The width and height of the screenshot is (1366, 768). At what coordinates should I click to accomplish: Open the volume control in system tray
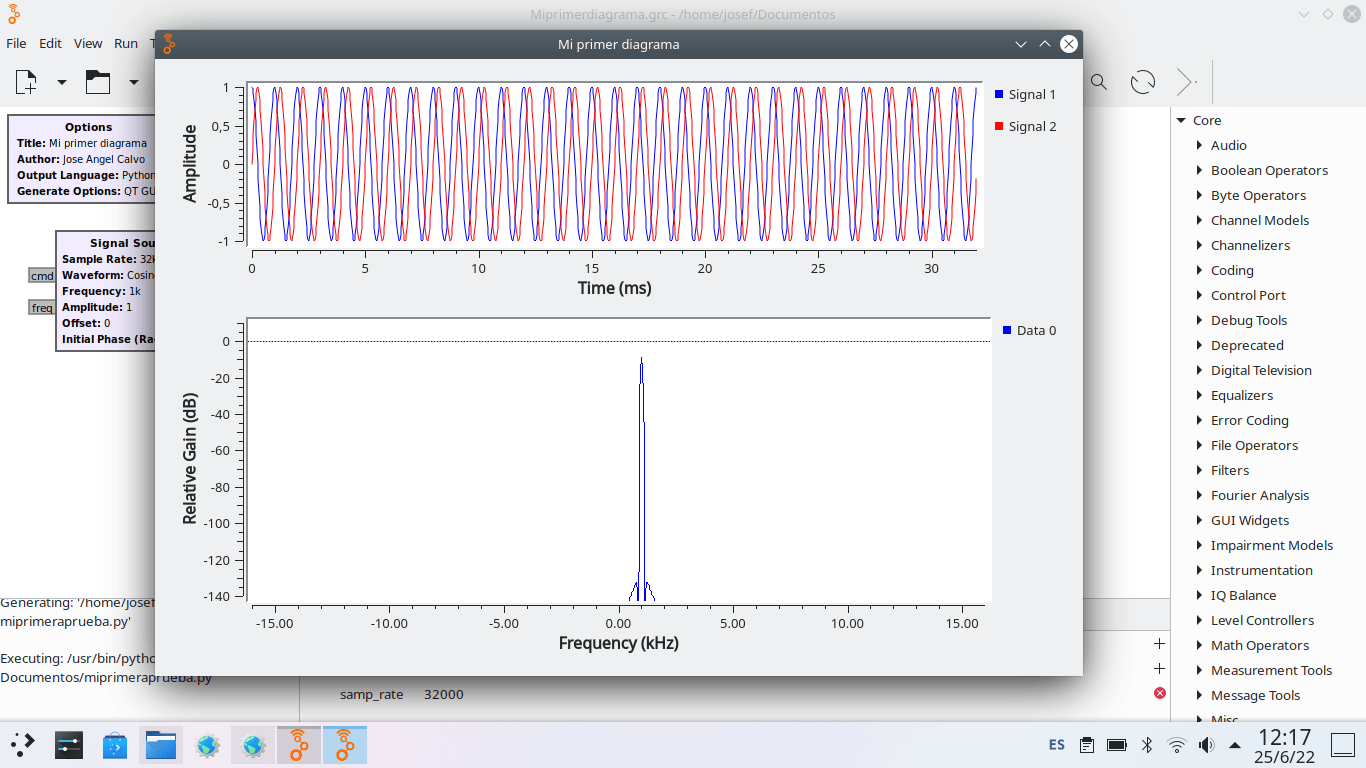[1206, 745]
